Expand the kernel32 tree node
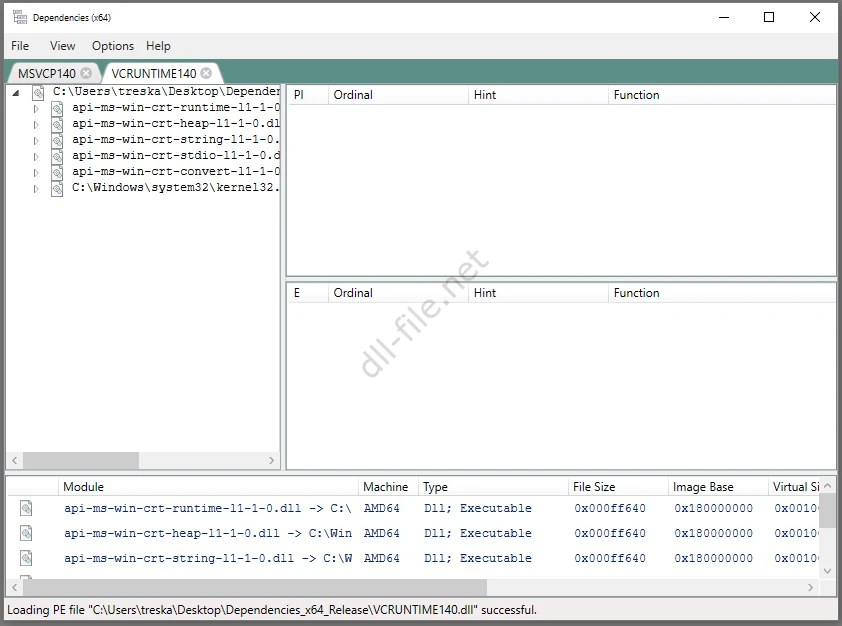Viewport: 842px width, 626px height. 36,189
